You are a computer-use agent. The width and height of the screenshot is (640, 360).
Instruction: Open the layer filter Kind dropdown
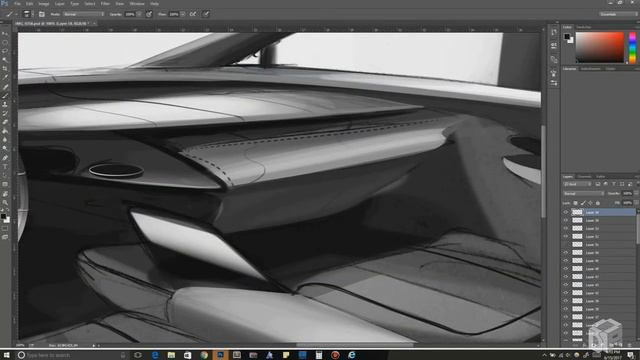tap(577, 184)
